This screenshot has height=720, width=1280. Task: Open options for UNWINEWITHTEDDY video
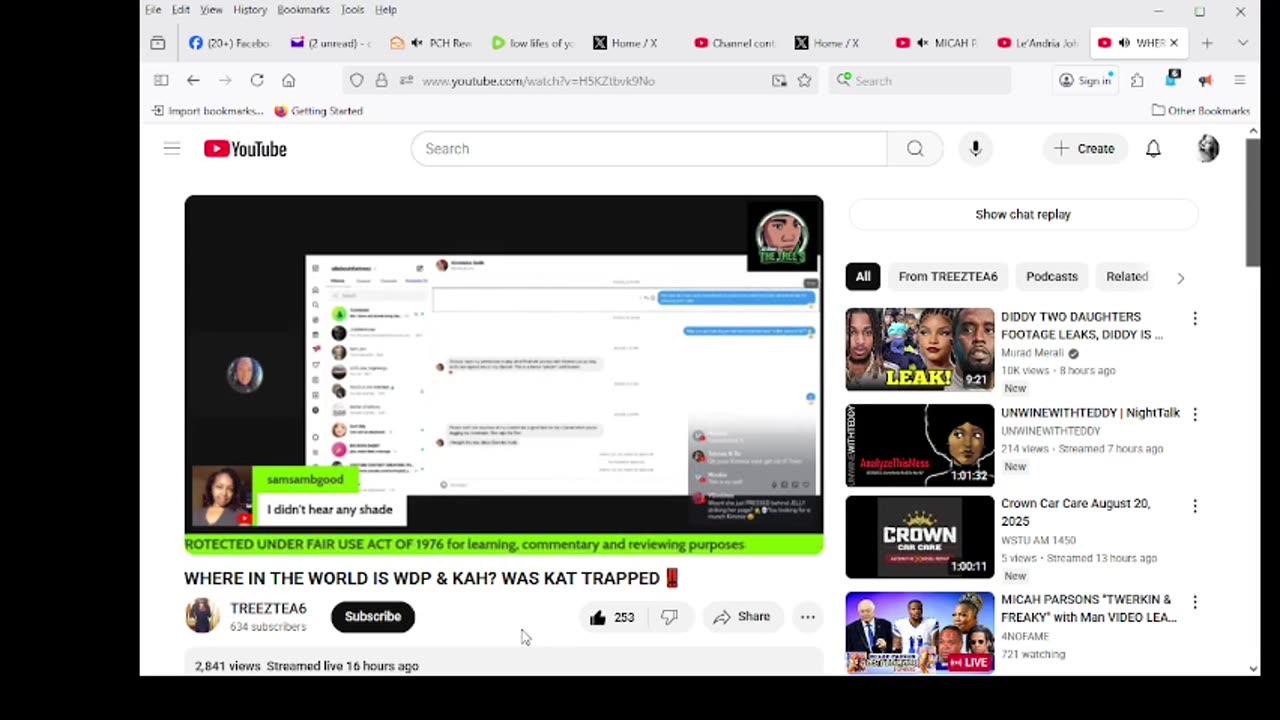pyautogui.click(x=1194, y=414)
